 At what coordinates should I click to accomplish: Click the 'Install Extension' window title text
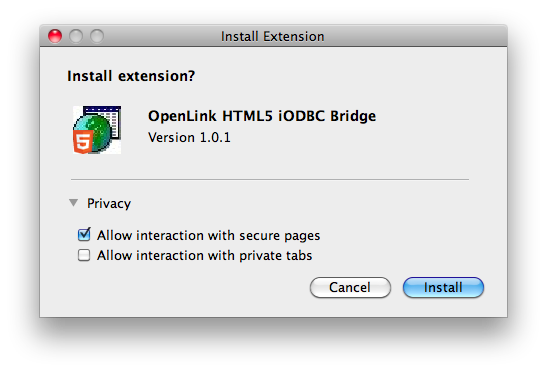click(272, 36)
